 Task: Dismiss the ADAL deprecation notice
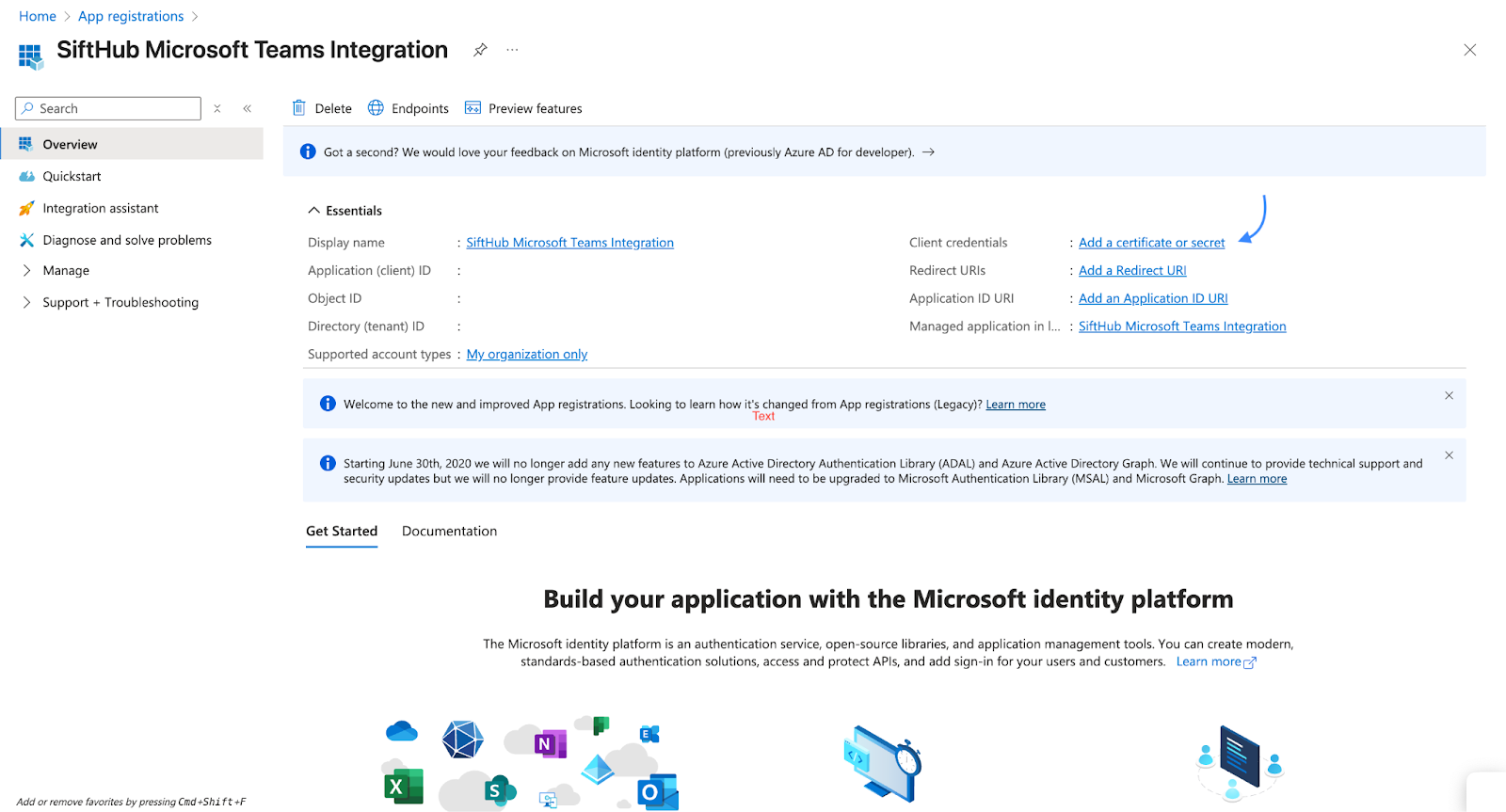[1449, 455]
